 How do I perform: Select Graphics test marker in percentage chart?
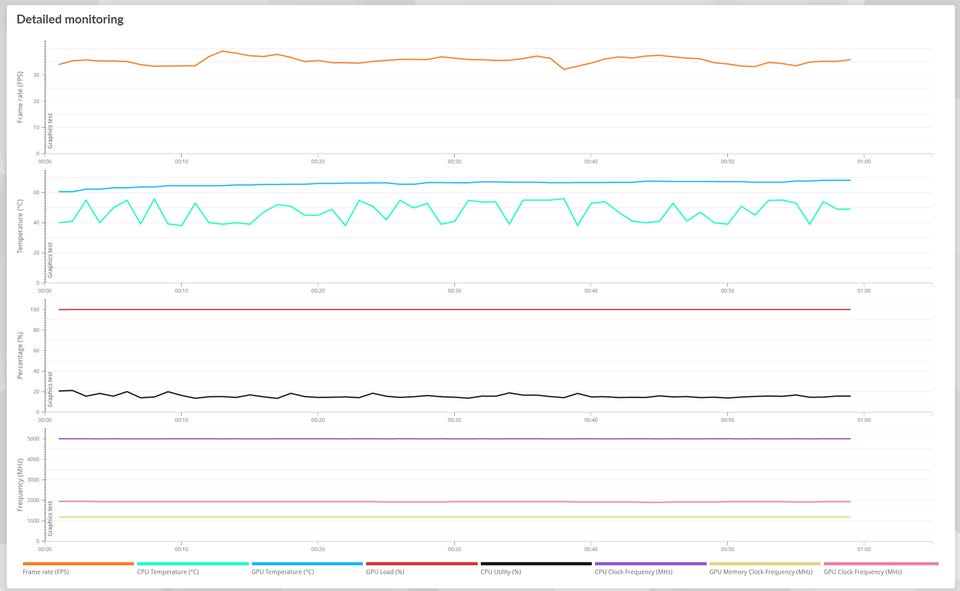[x=50, y=390]
